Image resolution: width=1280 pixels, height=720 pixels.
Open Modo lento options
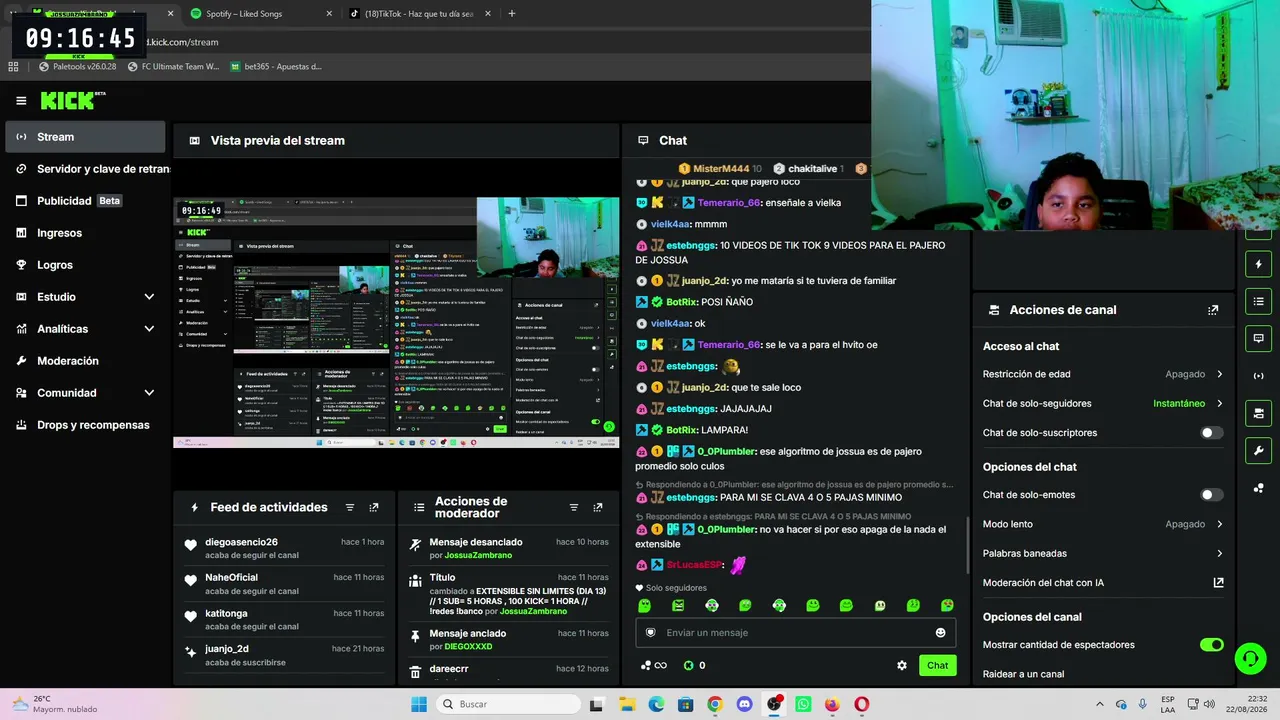pyautogui.click(x=1103, y=524)
